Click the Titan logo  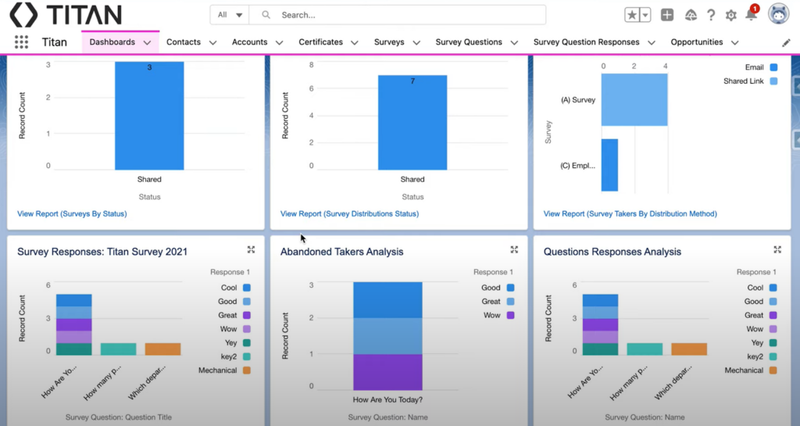pyautogui.click(x=66, y=14)
